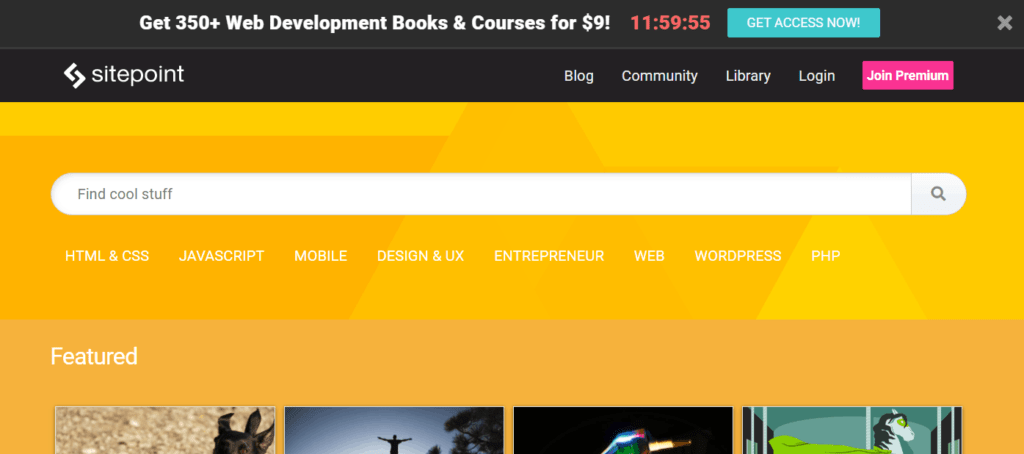The image size is (1024, 454).
Task: Open the Blog link
Action: click(x=579, y=76)
